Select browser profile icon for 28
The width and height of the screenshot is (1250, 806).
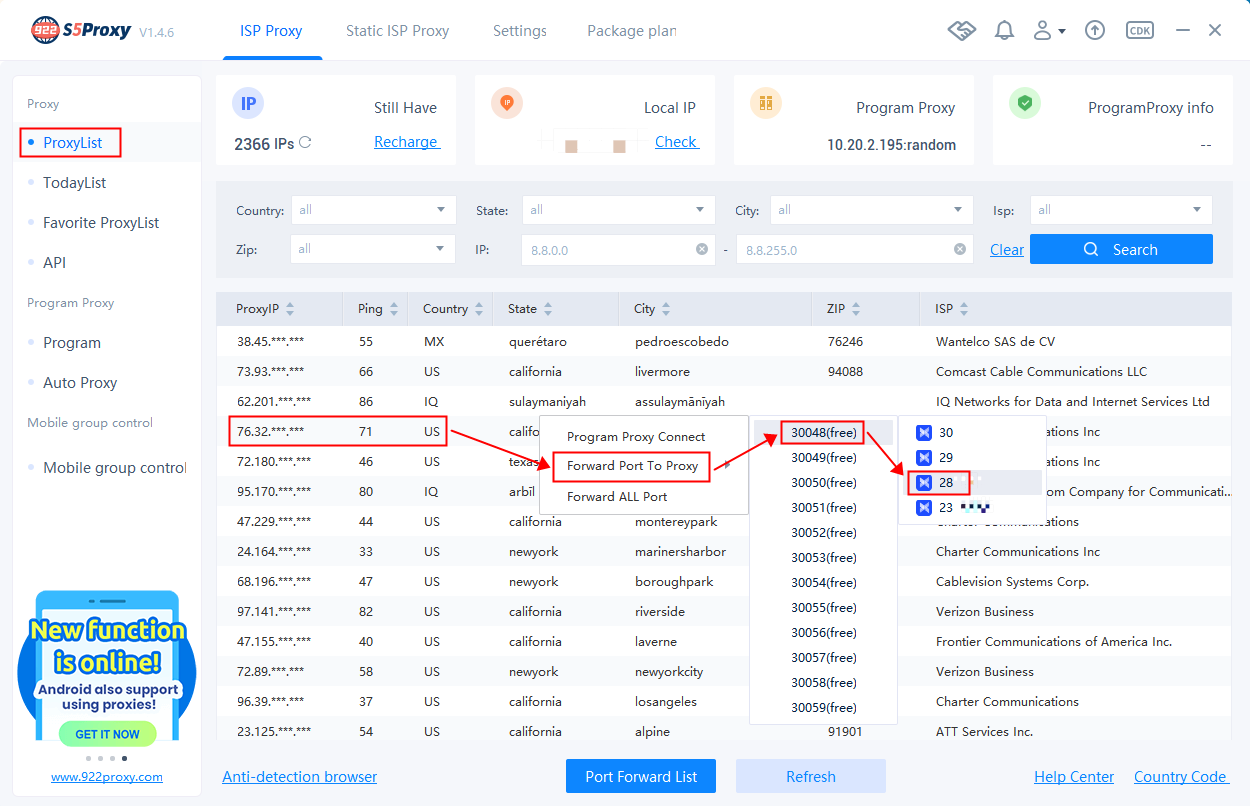pos(924,482)
